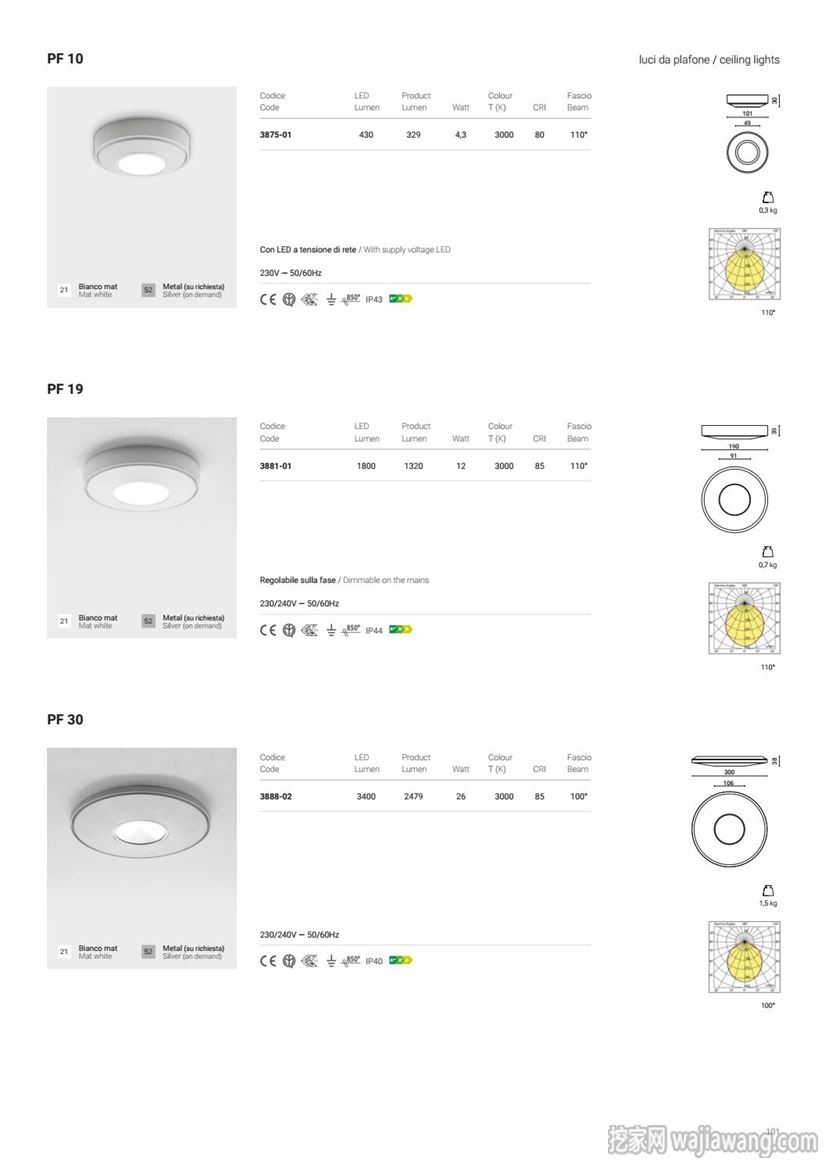Click the CE mark under PF 10
Viewport: 827px width, 1170px height.
click(267, 299)
